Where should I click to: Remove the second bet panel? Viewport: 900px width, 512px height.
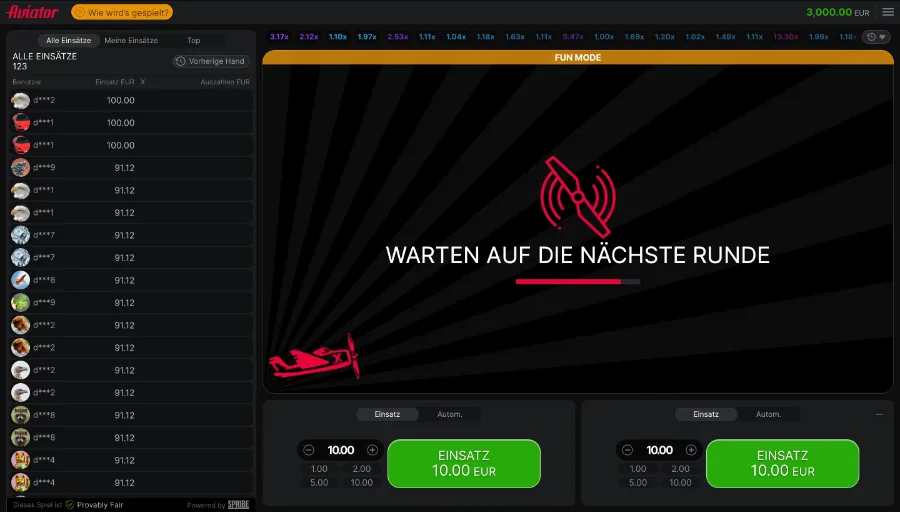click(x=879, y=414)
